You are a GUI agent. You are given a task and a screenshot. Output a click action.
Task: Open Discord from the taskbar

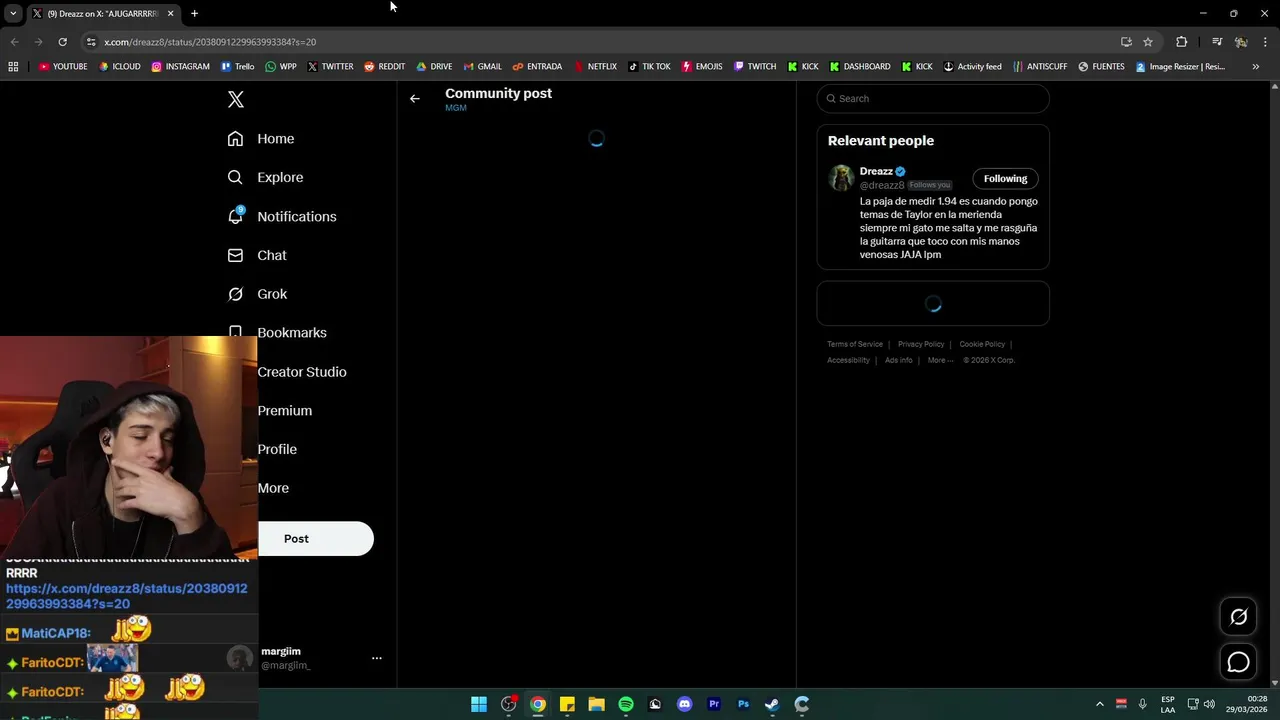pos(684,704)
